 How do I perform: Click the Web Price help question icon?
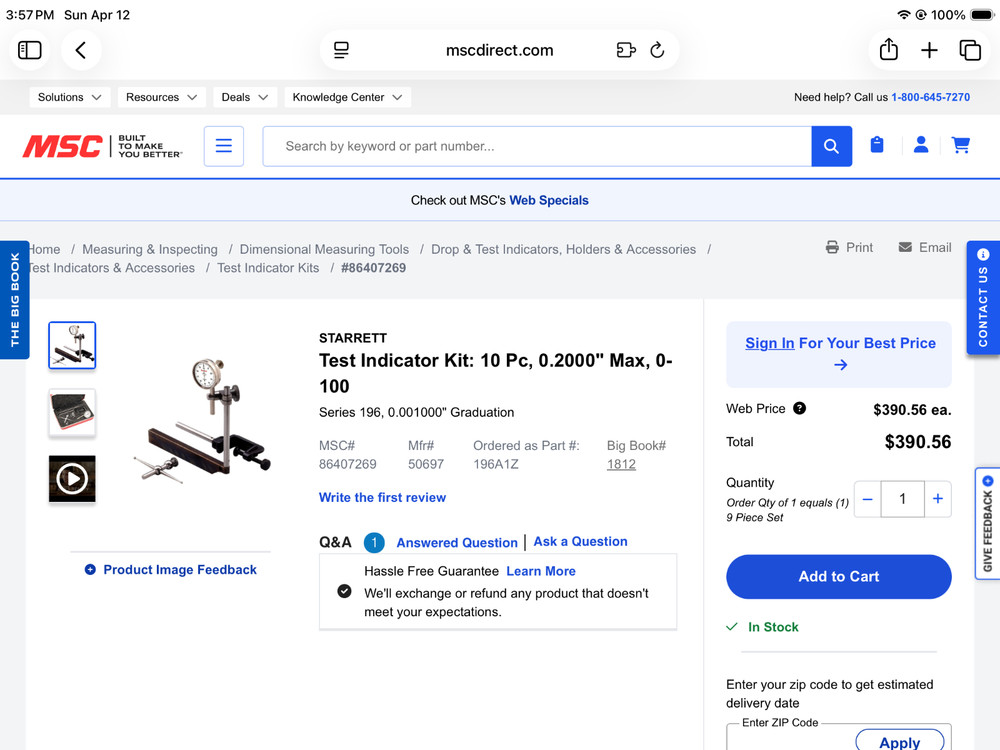pyautogui.click(x=799, y=408)
